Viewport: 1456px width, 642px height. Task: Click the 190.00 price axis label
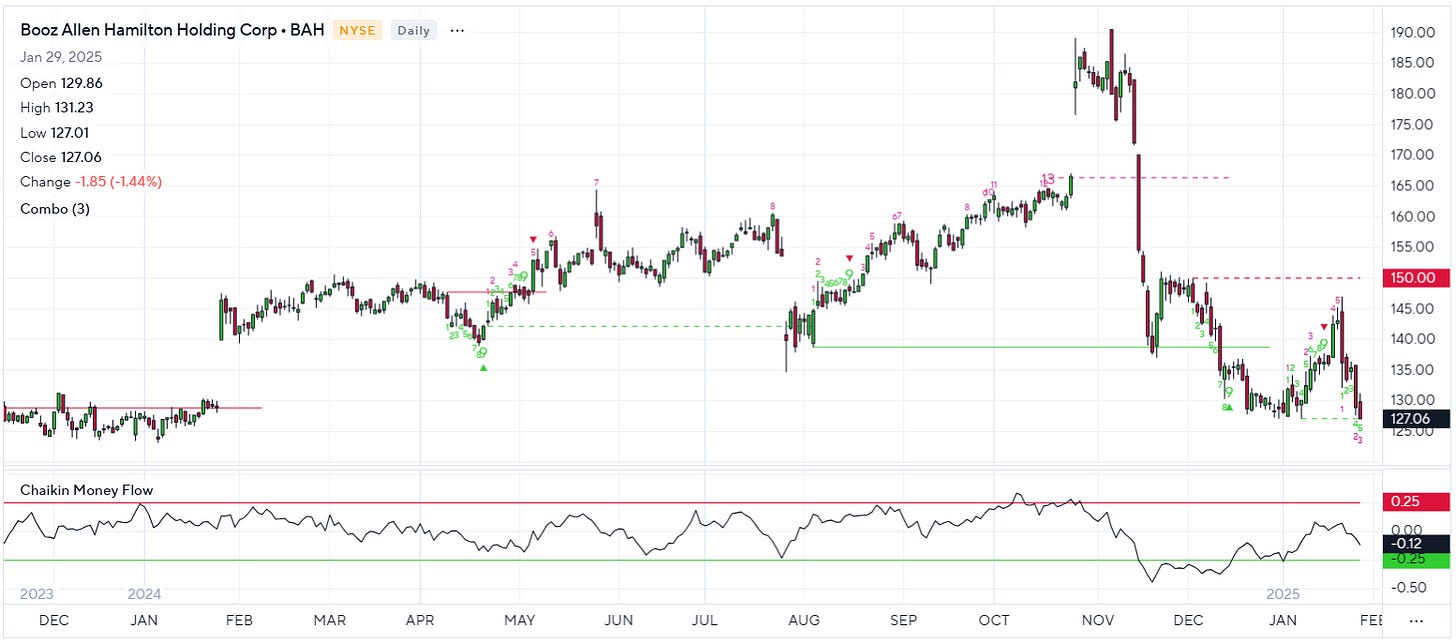(1414, 32)
